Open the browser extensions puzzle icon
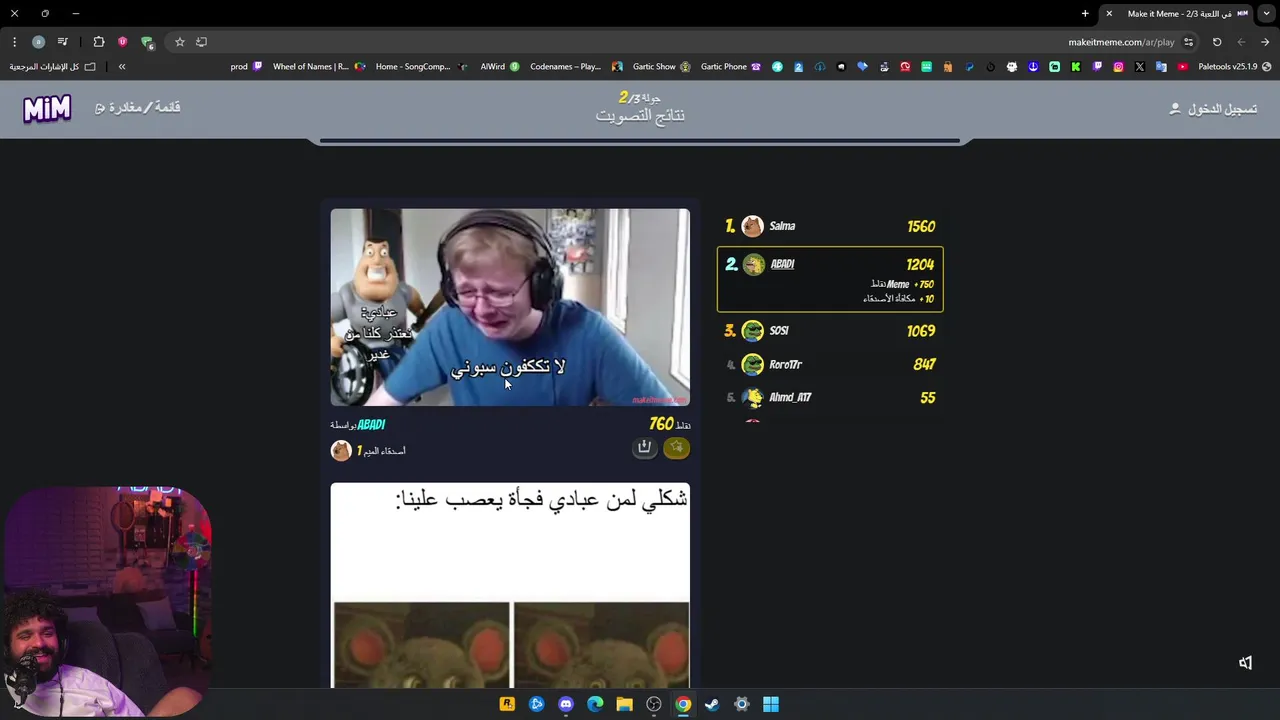The width and height of the screenshot is (1280, 720). pyautogui.click(x=99, y=42)
